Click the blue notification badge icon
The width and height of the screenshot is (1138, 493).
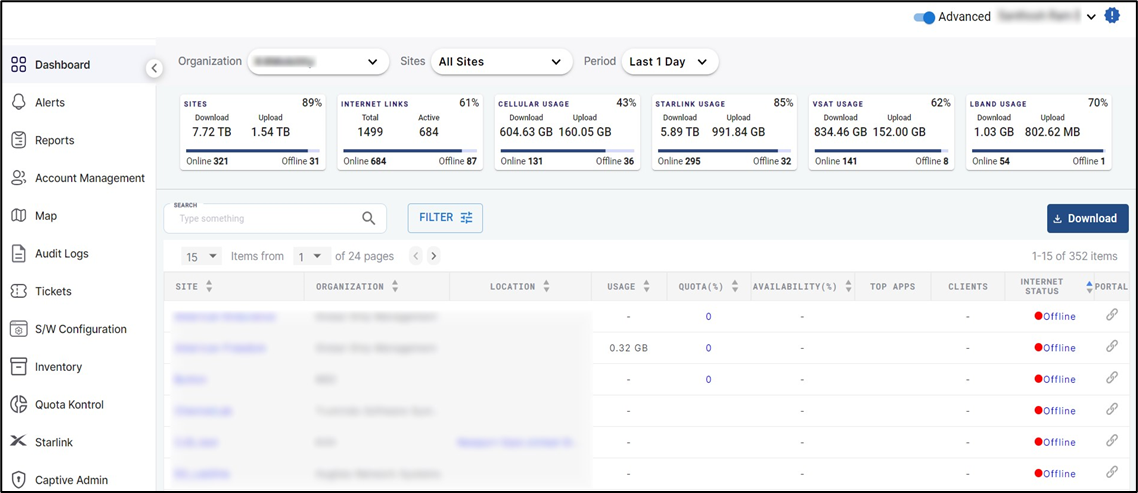[1112, 16]
